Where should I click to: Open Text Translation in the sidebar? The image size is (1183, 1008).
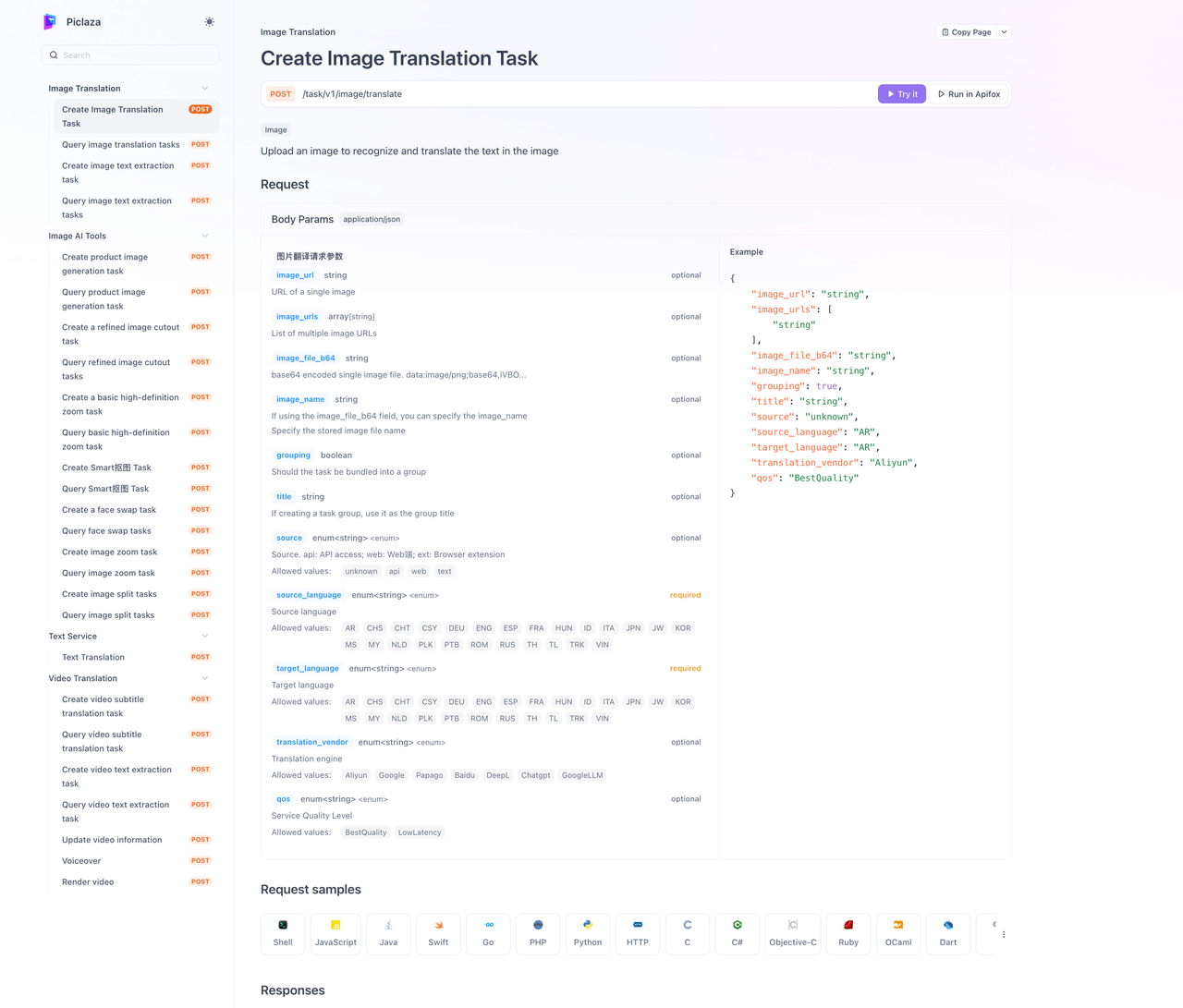click(x=93, y=657)
